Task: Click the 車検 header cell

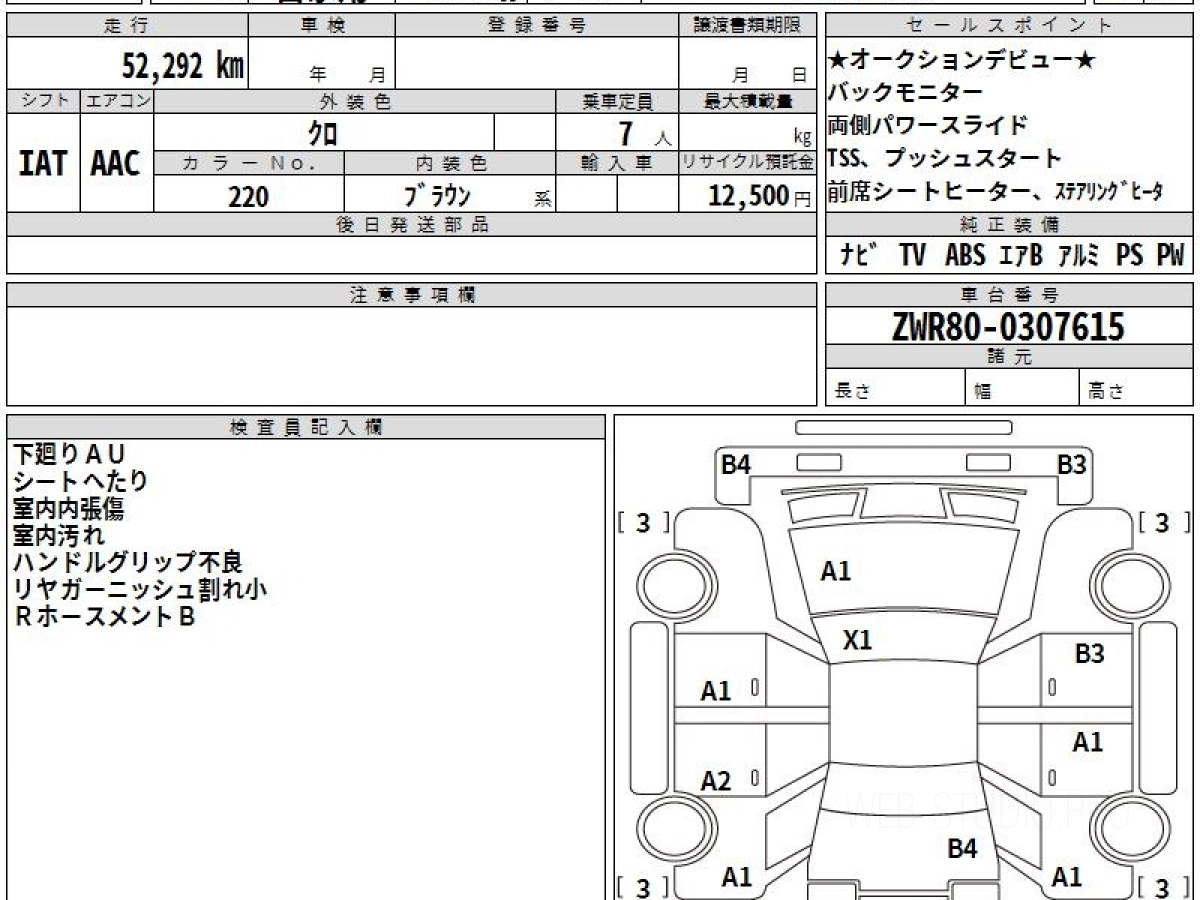Action: [x=323, y=27]
